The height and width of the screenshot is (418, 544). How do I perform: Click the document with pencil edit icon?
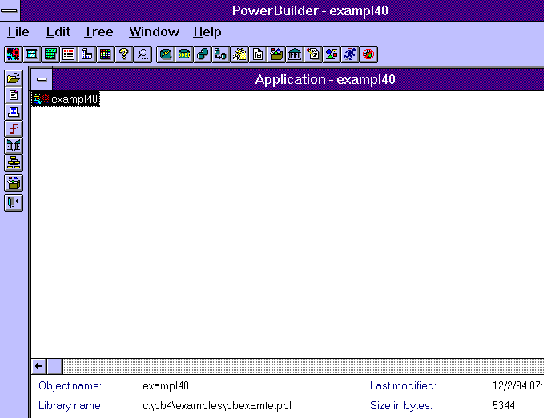(x=313, y=54)
